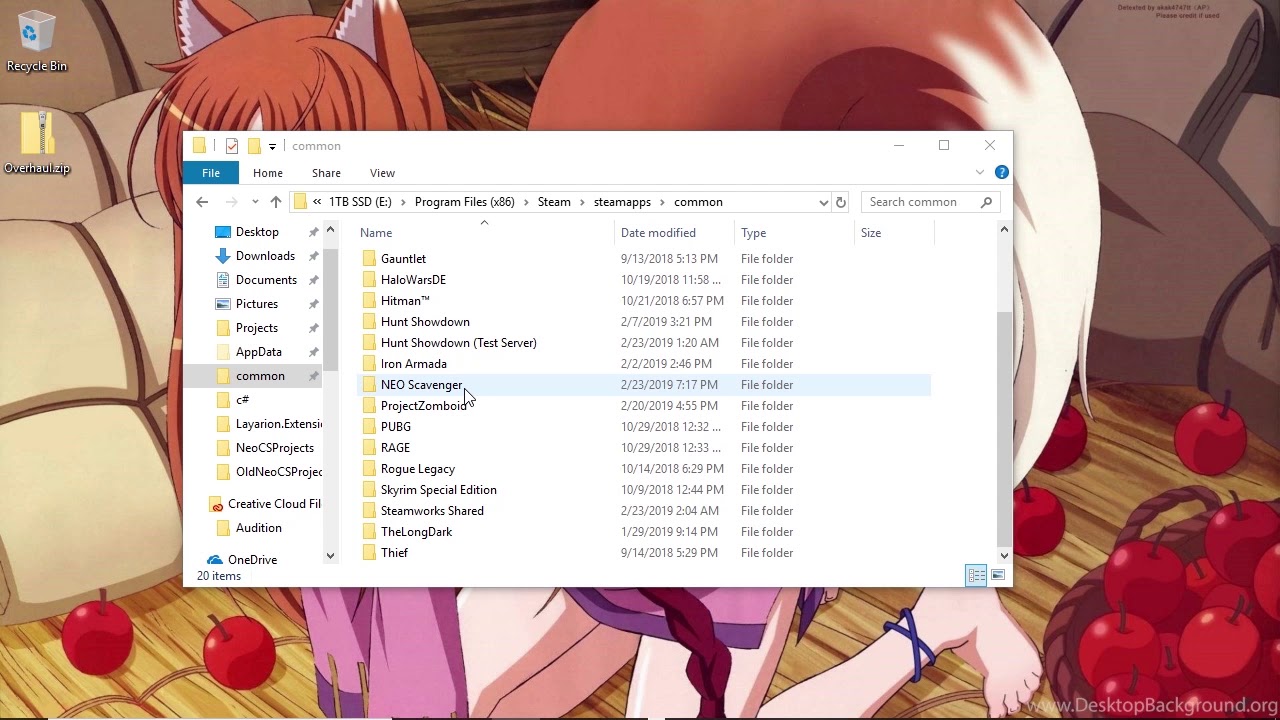The image size is (1280, 720).
Task: Select the Overhaul.zip desktop file
Action: click(37, 142)
